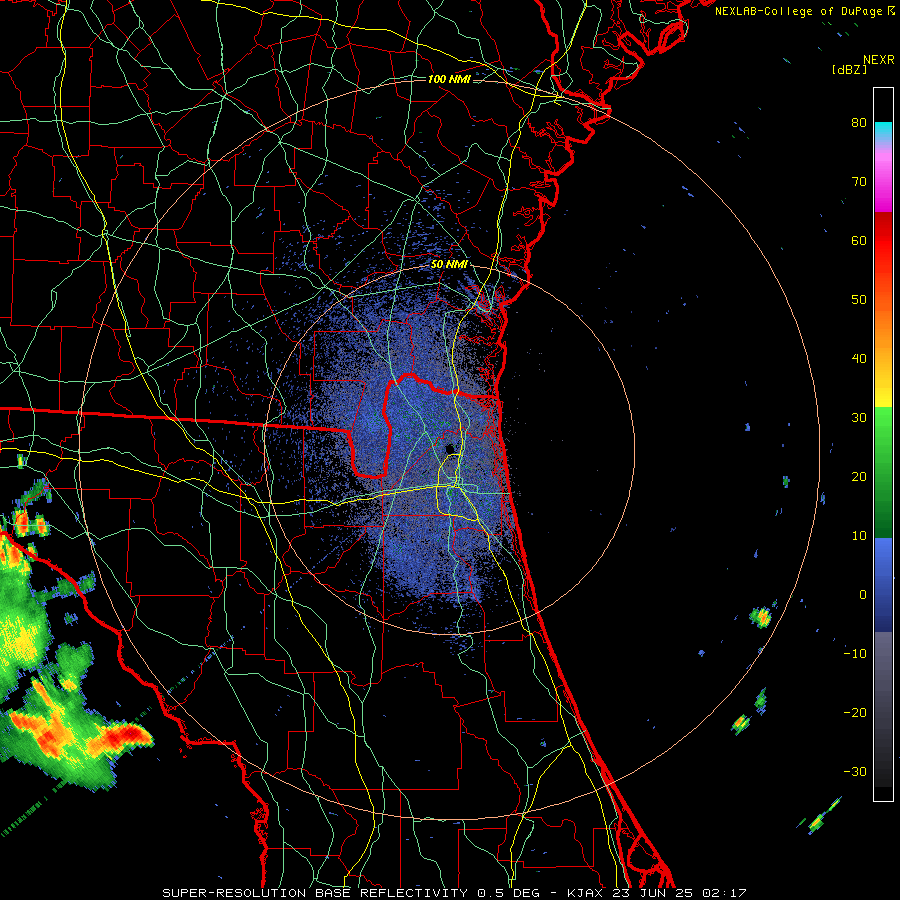The image size is (900, 900).
Task: Click the 60 value on the dBZ scale
Action: [859, 240]
